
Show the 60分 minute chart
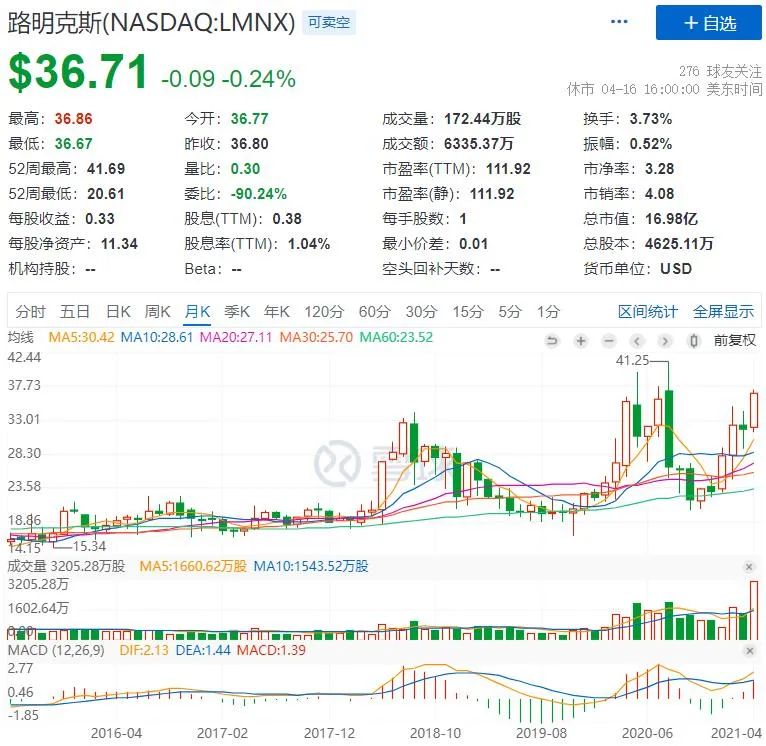pos(374,311)
